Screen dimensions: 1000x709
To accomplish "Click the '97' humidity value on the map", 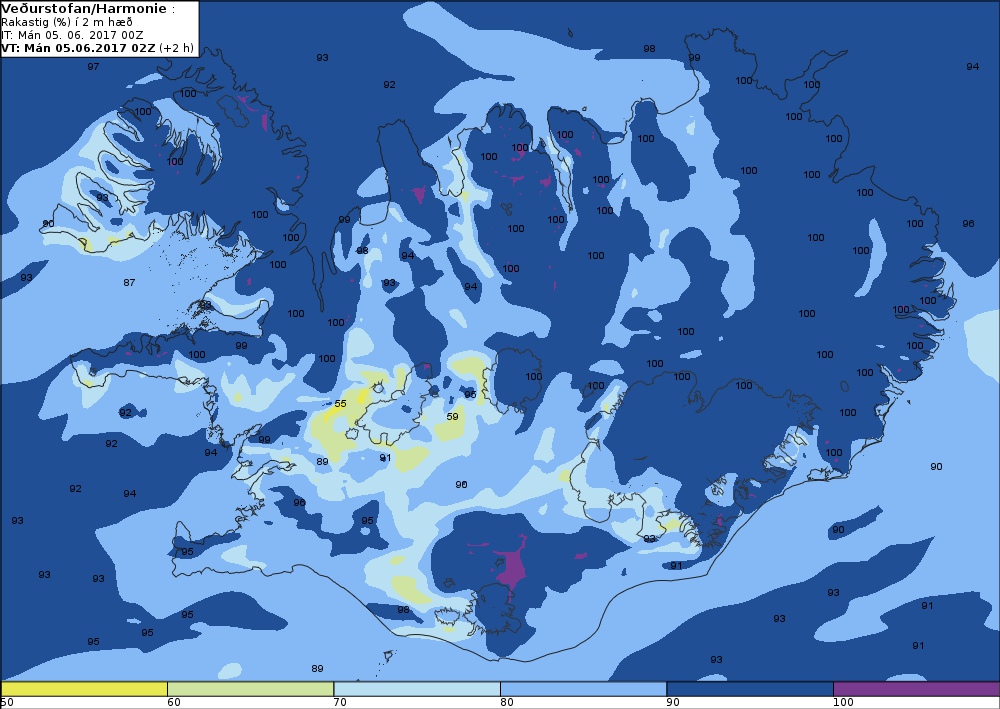I will [x=93, y=66].
